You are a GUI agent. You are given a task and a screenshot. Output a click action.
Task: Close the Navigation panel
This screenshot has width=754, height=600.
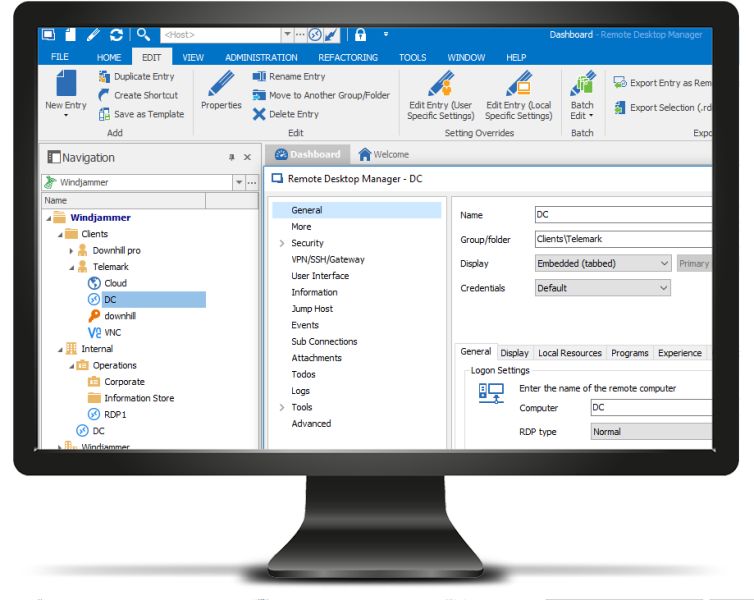click(x=247, y=157)
